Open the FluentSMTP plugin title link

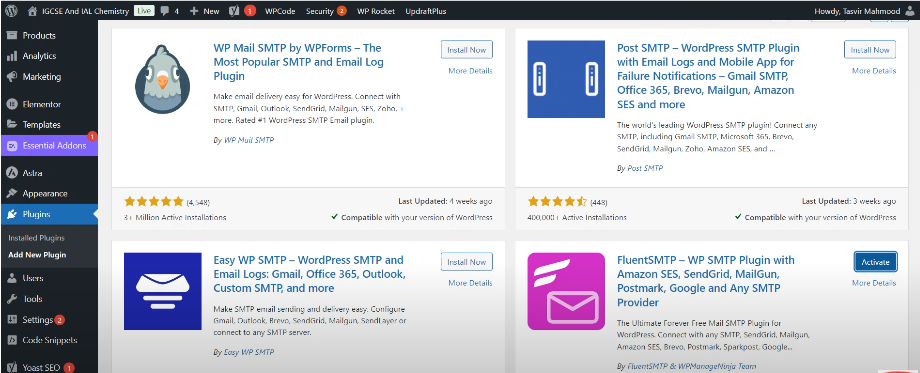(706, 281)
